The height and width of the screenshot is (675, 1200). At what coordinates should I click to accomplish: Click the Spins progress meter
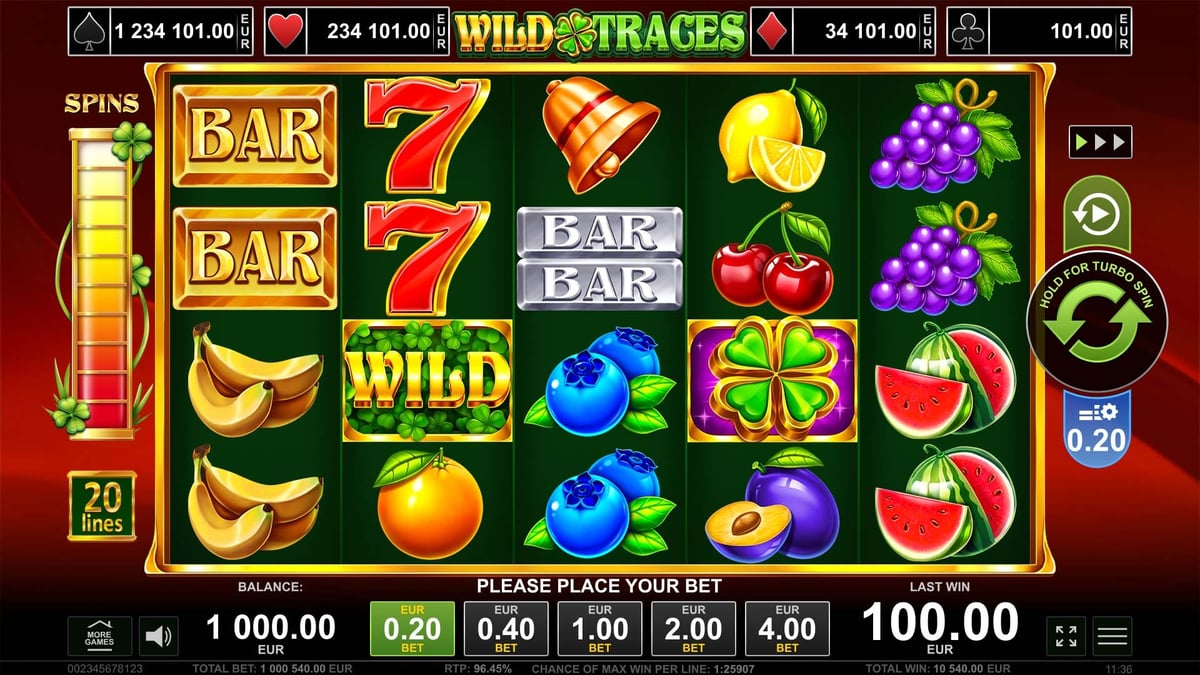(101, 283)
